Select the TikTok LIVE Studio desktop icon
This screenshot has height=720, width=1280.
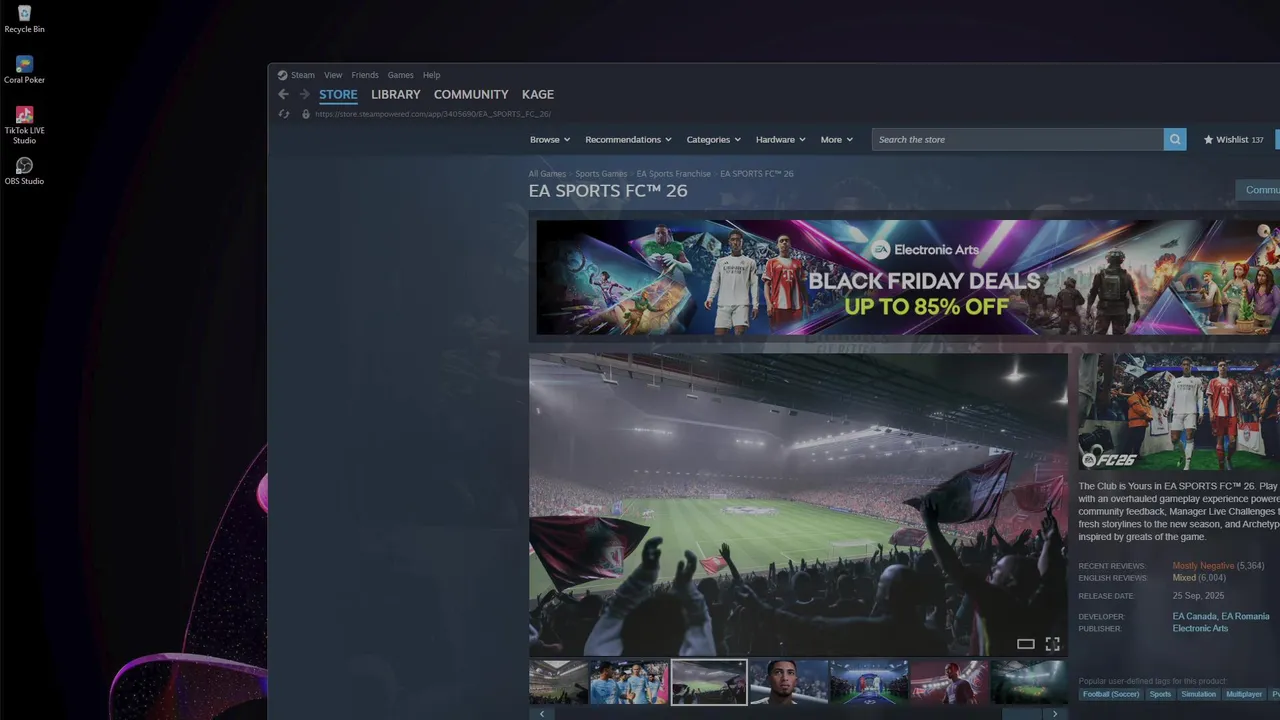point(24,125)
